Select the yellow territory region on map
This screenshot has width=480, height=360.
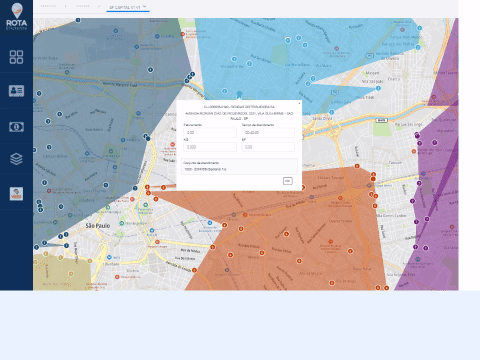click(x=62, y=272)
